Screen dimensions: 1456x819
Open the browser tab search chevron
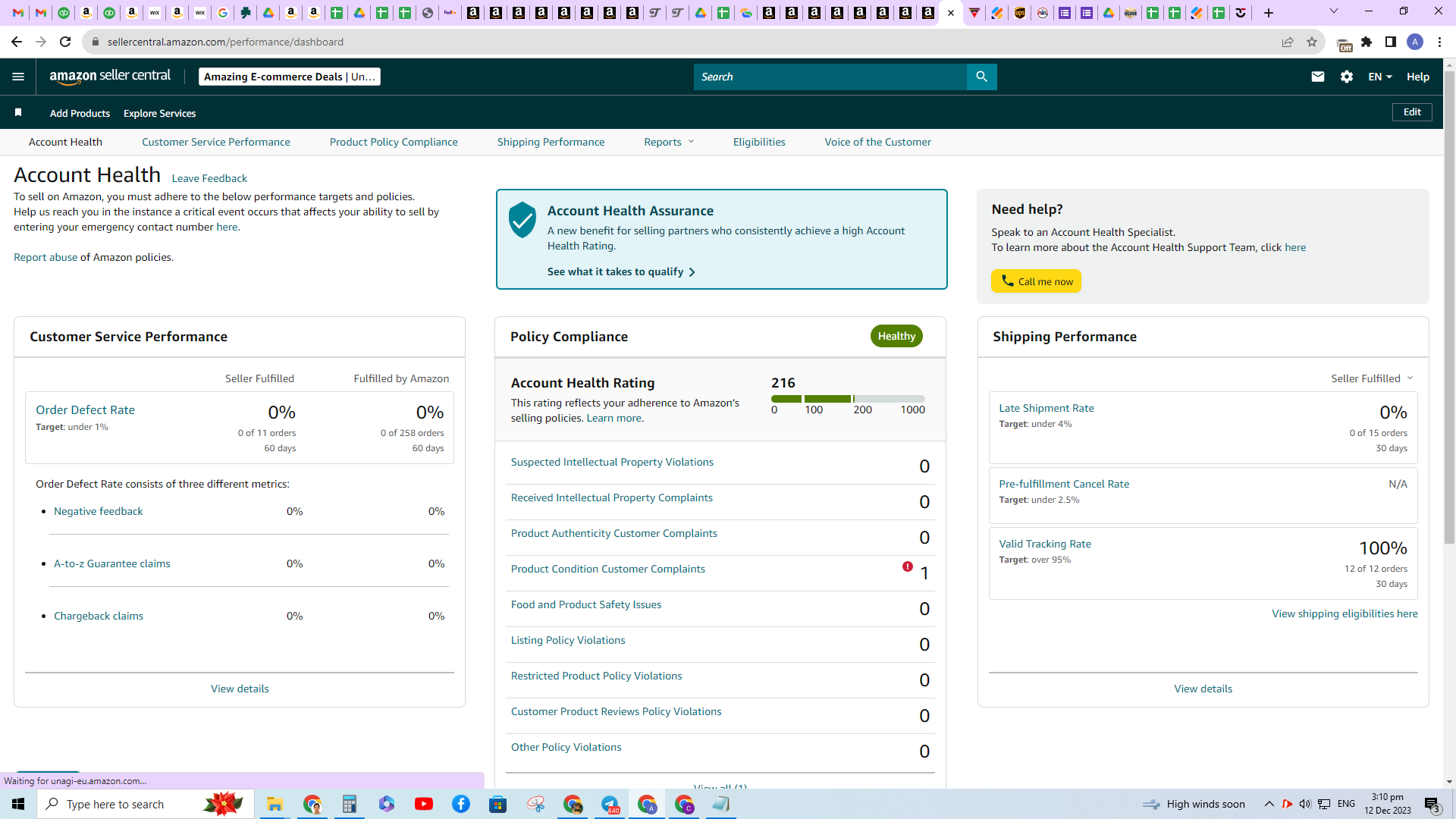[1334, 11]
